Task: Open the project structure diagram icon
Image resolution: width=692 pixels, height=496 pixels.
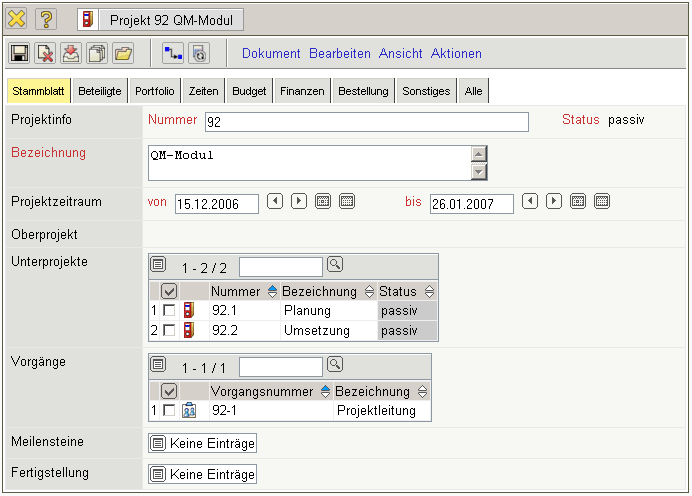Action: click(173, 54)
